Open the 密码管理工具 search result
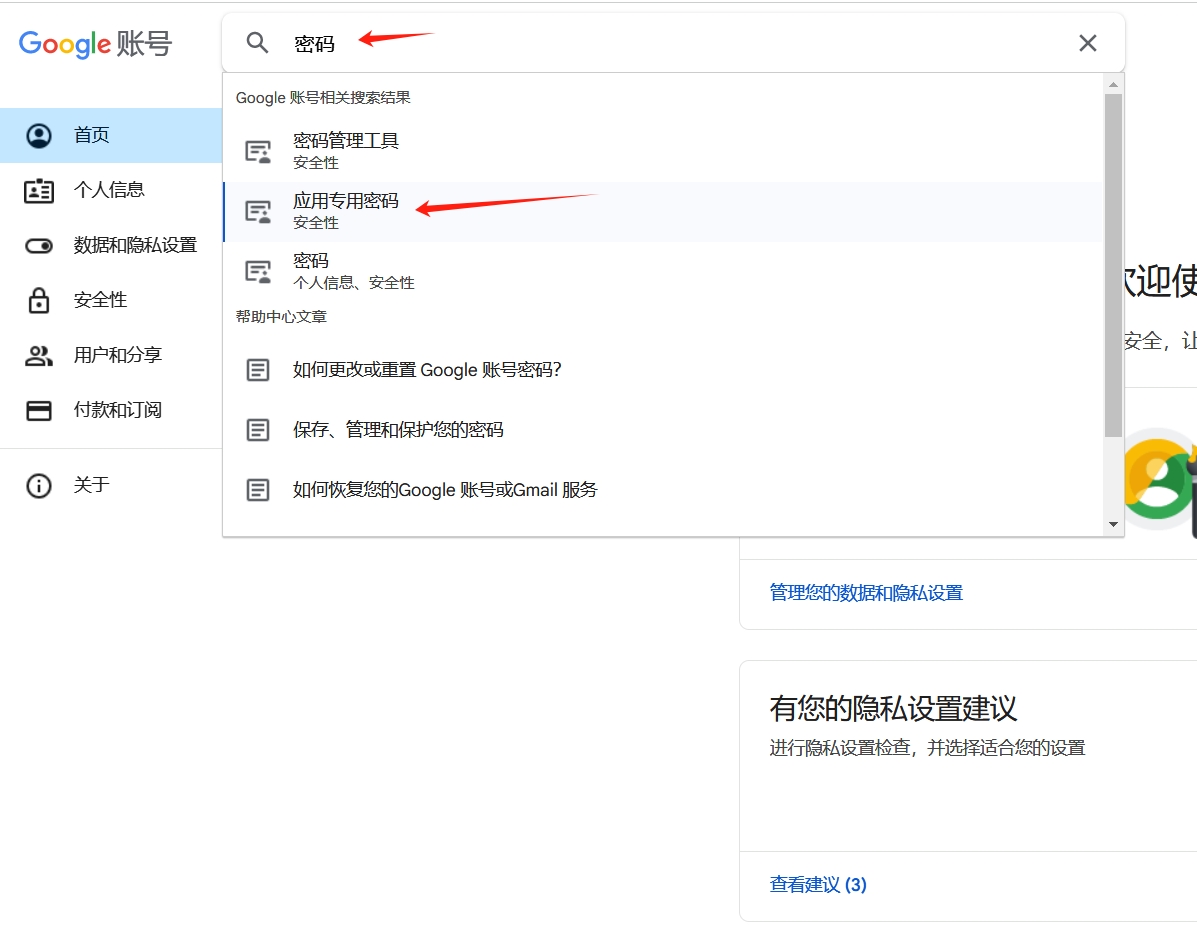This screenshot has width=1197, height=949. (x=663, y=151)
